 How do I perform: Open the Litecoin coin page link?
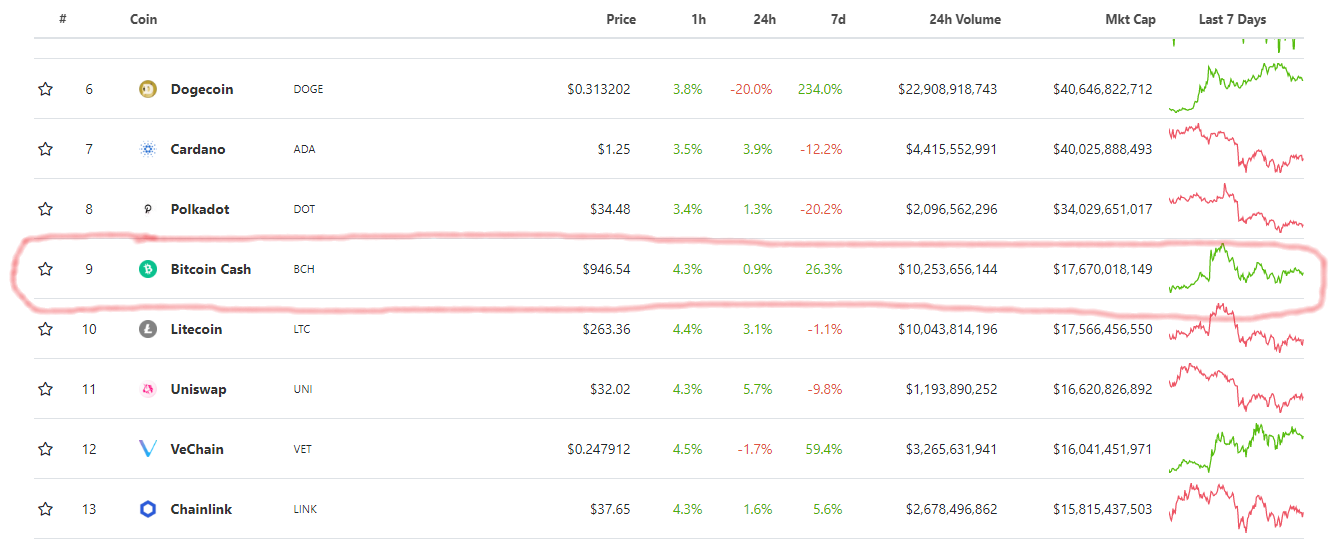(x=198, y=329)
